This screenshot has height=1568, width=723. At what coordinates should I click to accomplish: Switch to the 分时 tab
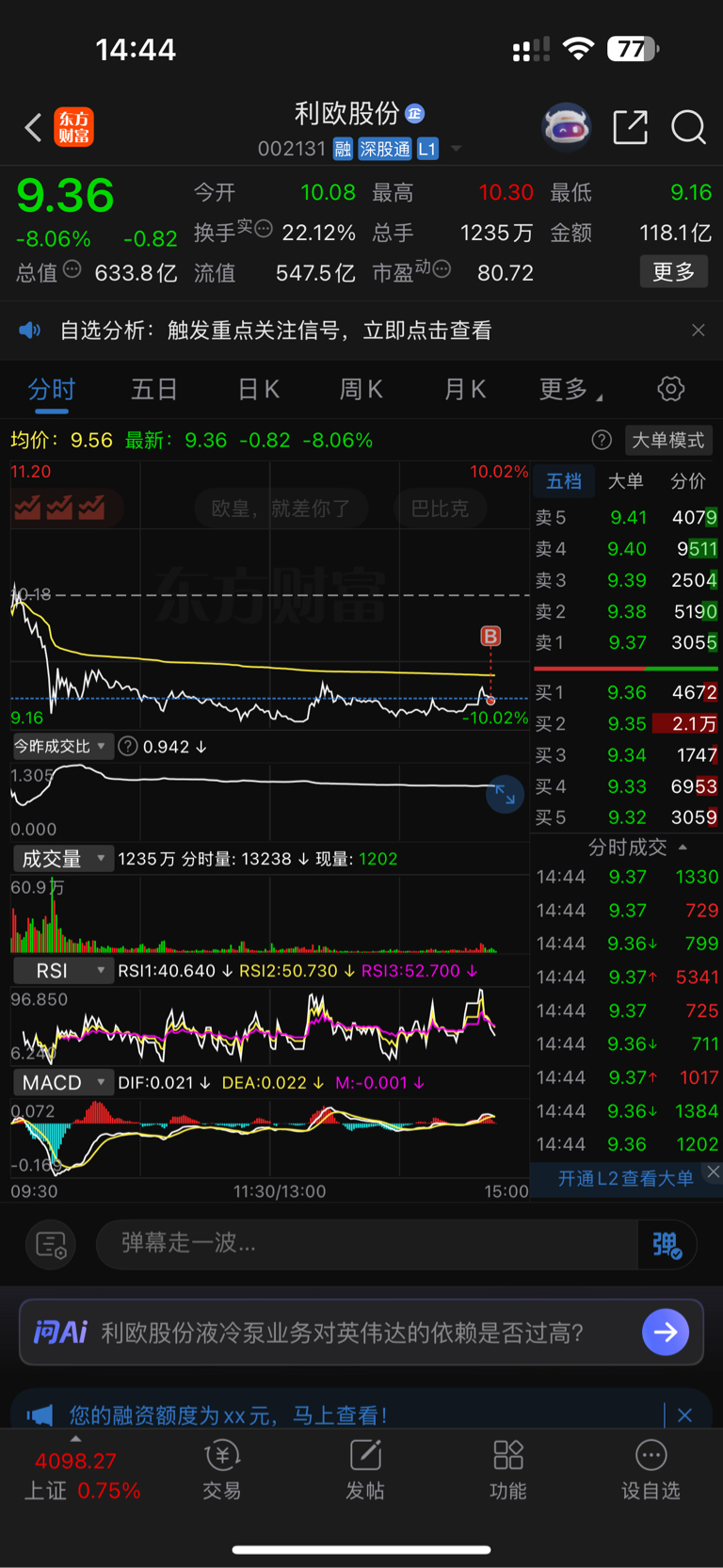point(52,389)
